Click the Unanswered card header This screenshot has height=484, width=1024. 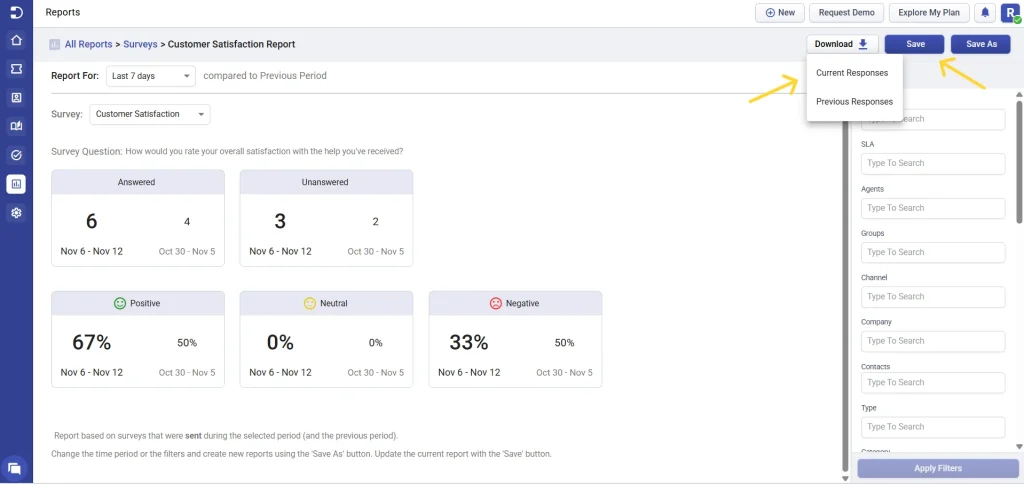pos(326,182)
